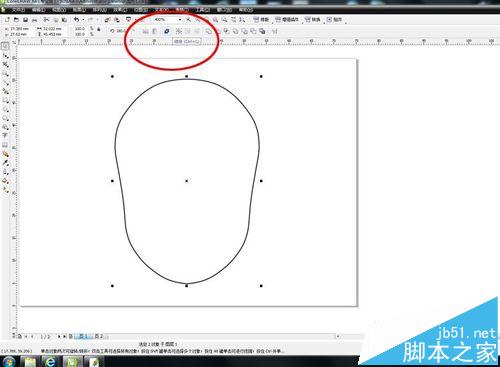
Task: Open the first menu in menu bar
Action: click(x=18, y=10)
